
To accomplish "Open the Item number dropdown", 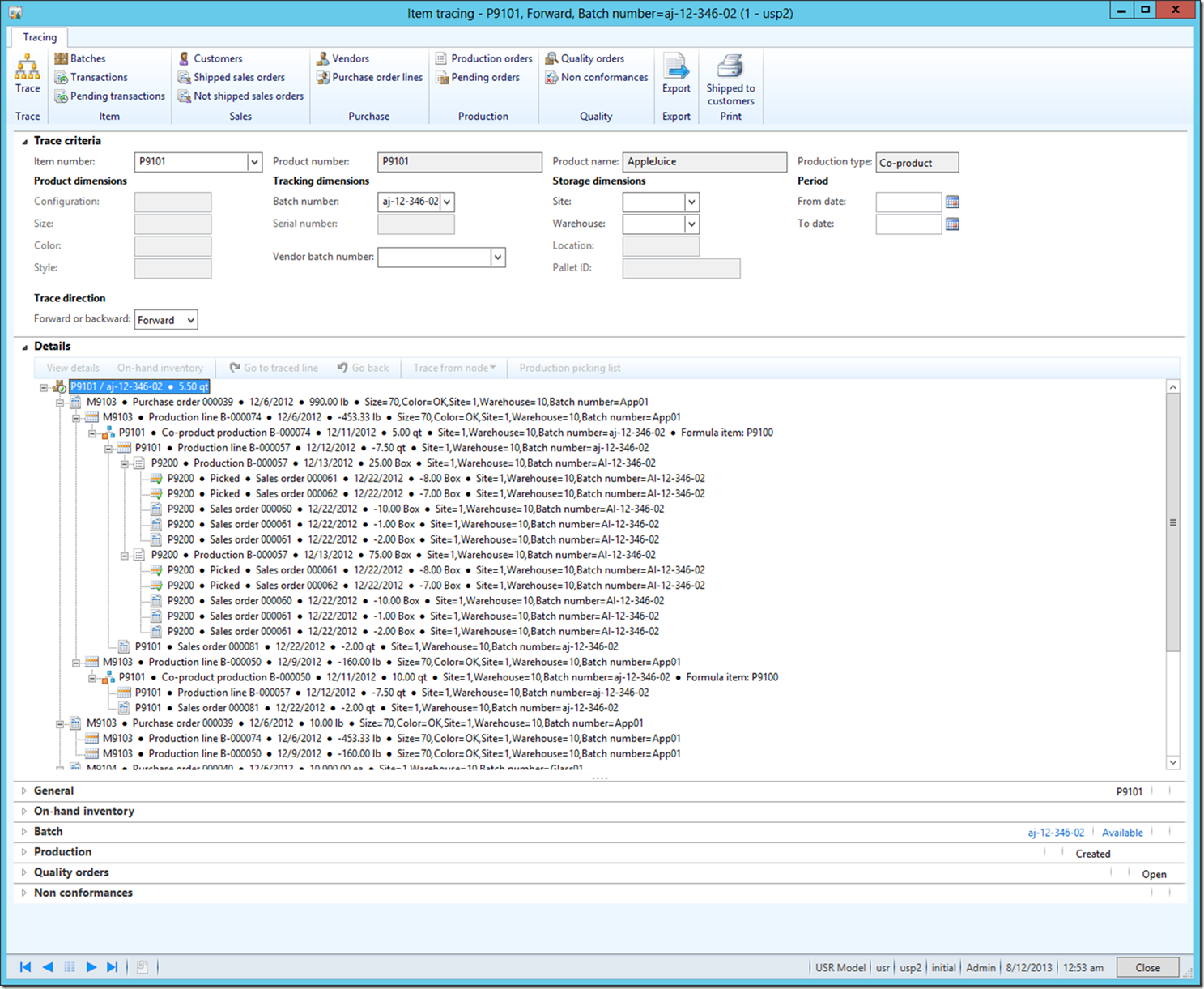I will 254,162.
